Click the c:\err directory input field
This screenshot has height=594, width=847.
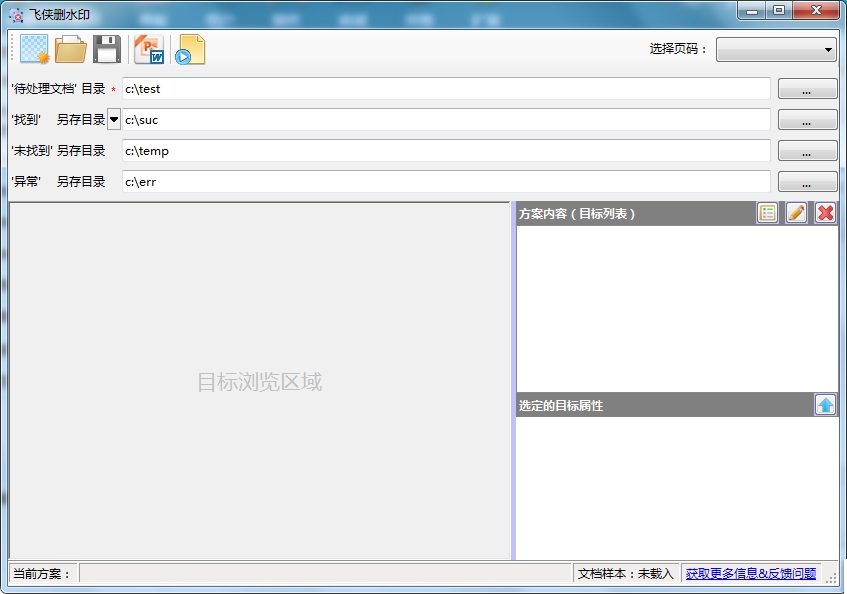[x=446, y=182]
